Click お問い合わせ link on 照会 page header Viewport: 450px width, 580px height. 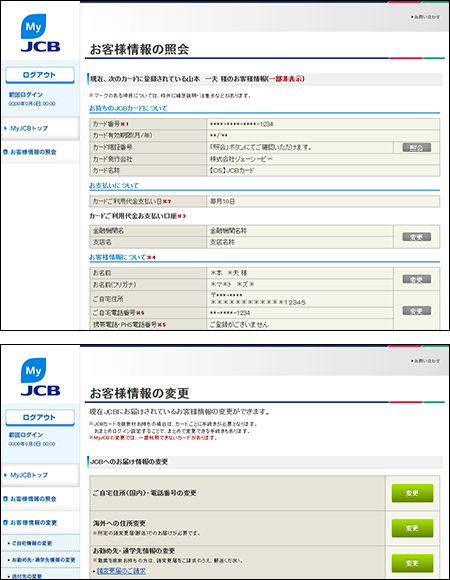tap(425, 17)
